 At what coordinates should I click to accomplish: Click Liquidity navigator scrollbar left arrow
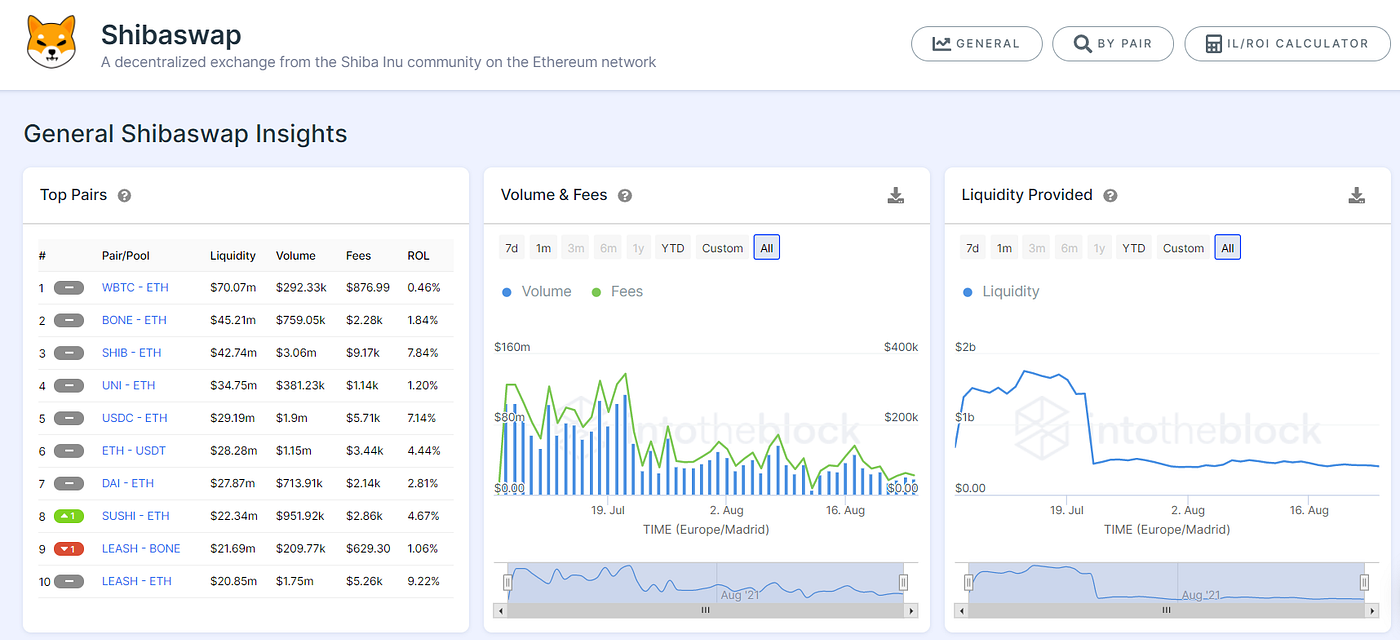962,609
